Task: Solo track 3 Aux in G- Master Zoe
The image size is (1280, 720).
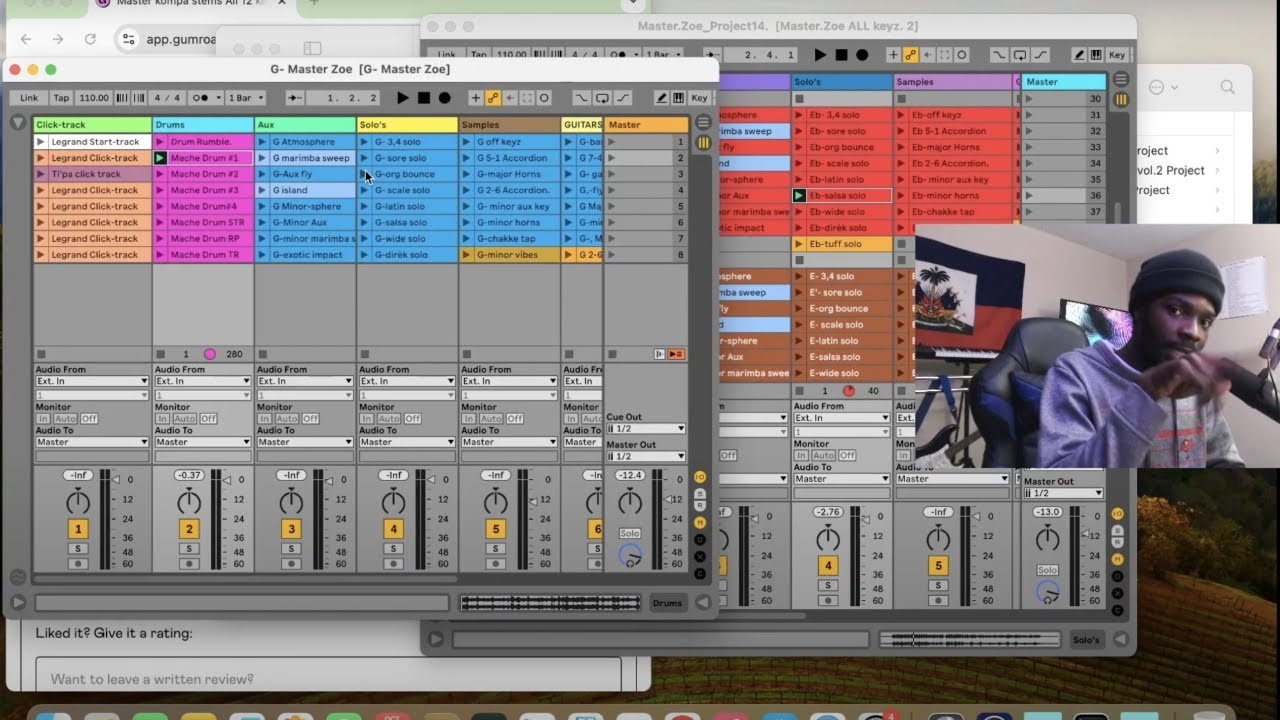Action: (291, 548)
